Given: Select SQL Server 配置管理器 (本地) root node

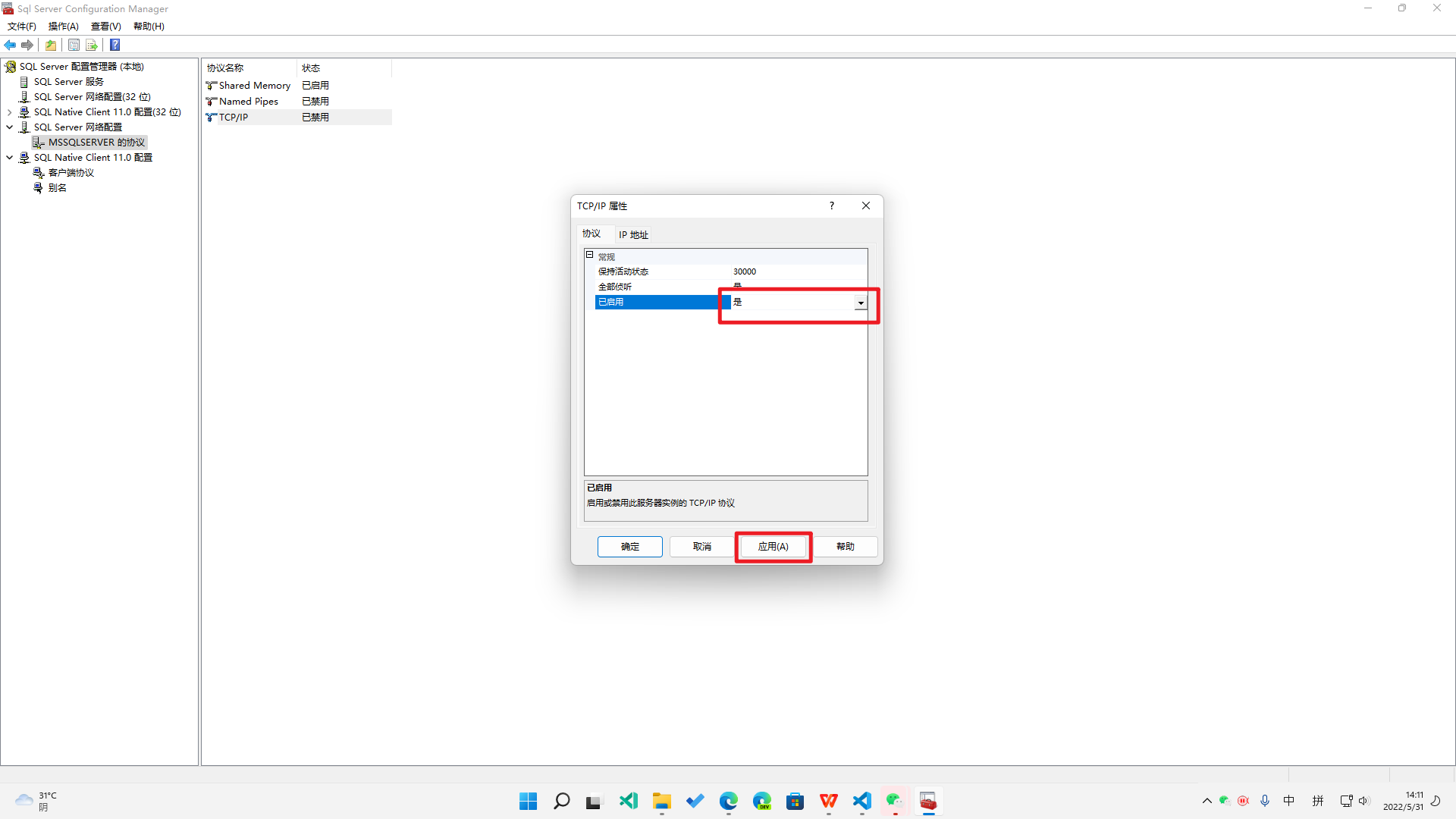Looking at the screenshot, I should 81,67.
